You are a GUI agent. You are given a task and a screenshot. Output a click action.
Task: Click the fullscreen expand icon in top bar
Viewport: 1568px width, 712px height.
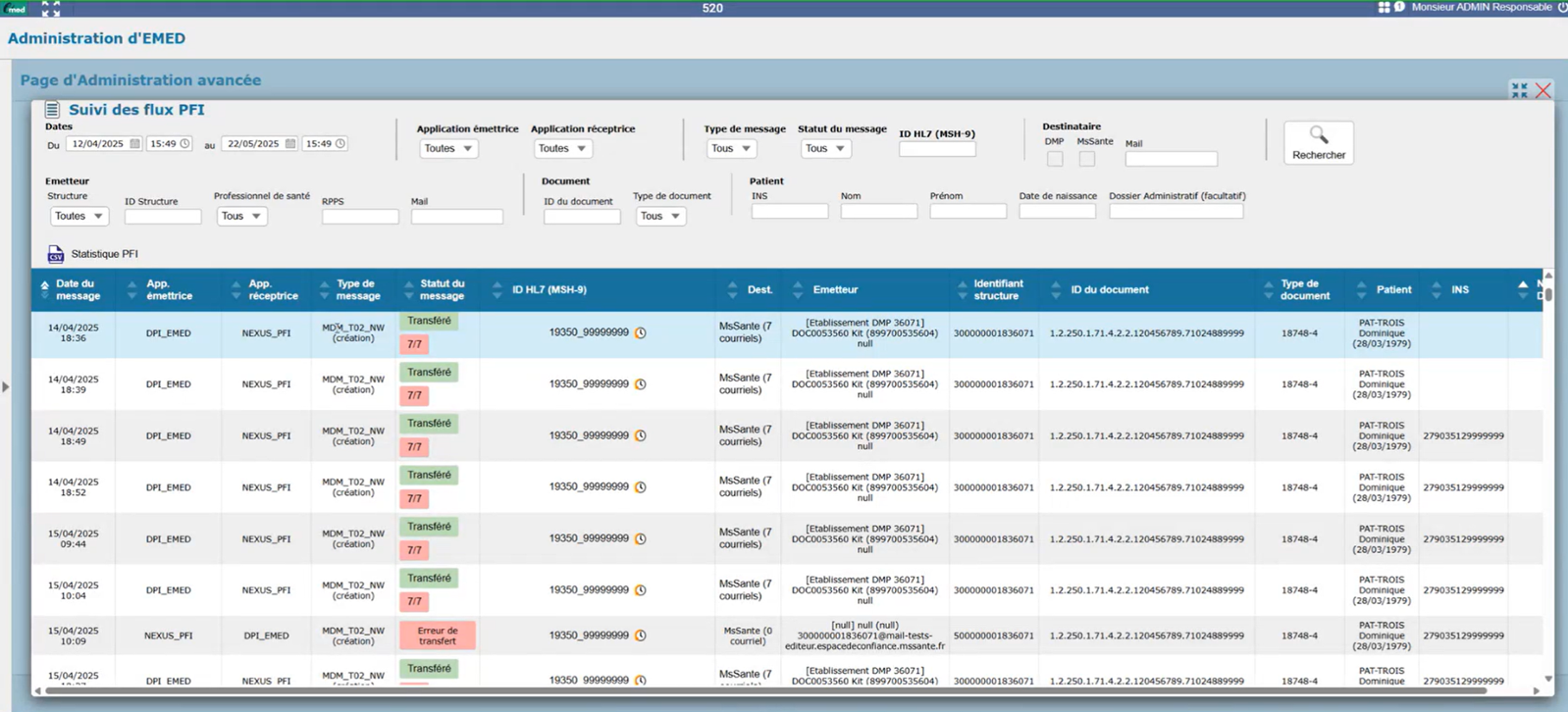point(51,9)
